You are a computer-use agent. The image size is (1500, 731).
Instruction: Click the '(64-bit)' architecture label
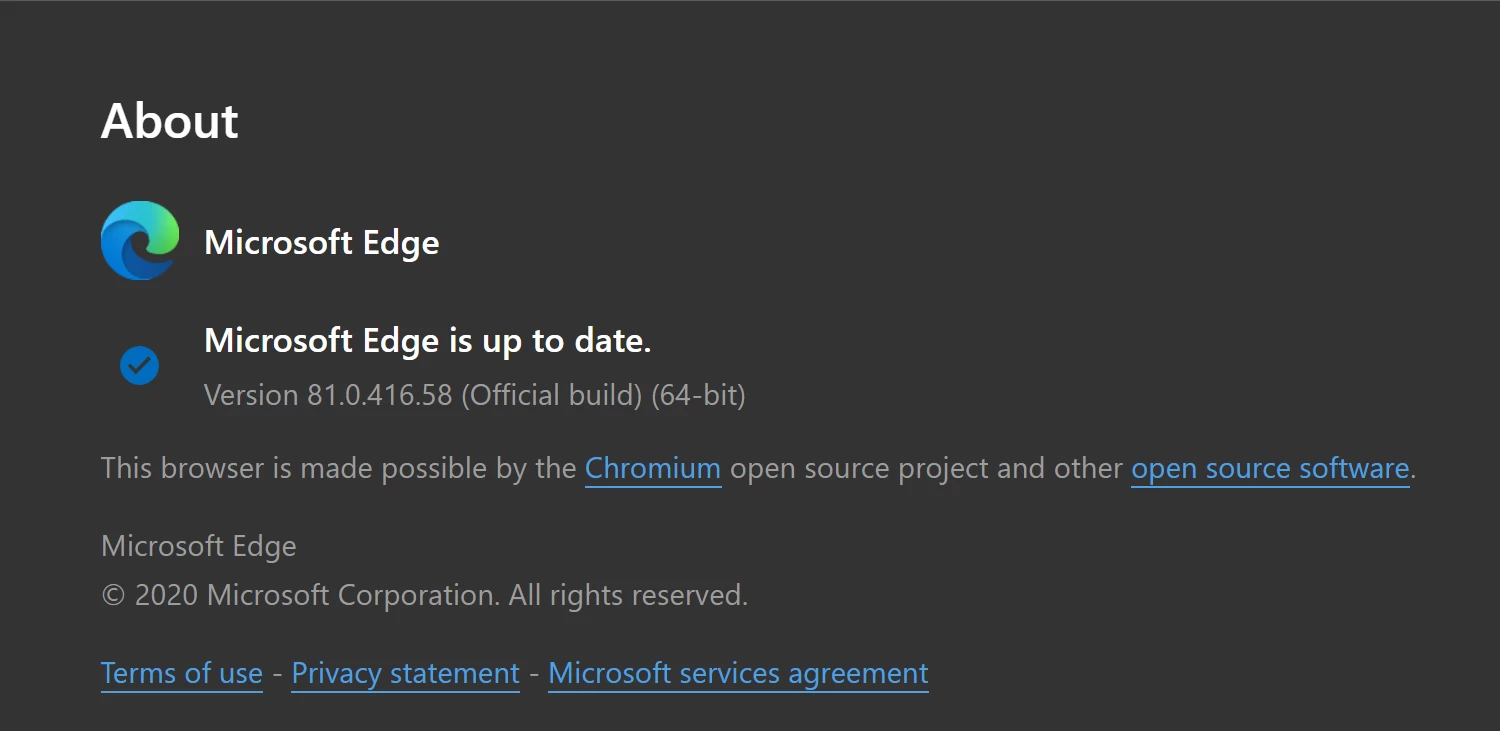[x=698, y=395]
